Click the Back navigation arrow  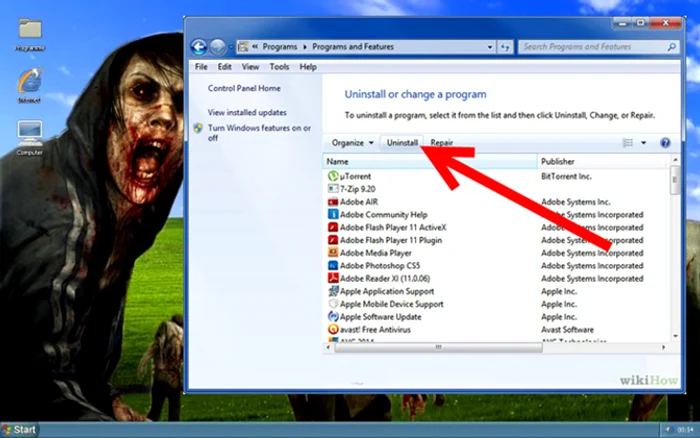(x=198, y=46)
